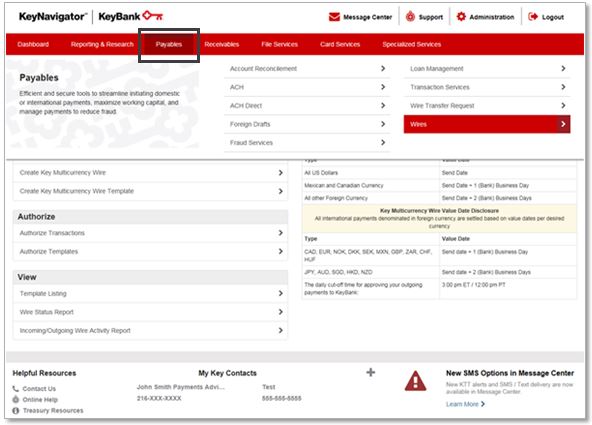Select the Payables menu tab

point(169,44)
